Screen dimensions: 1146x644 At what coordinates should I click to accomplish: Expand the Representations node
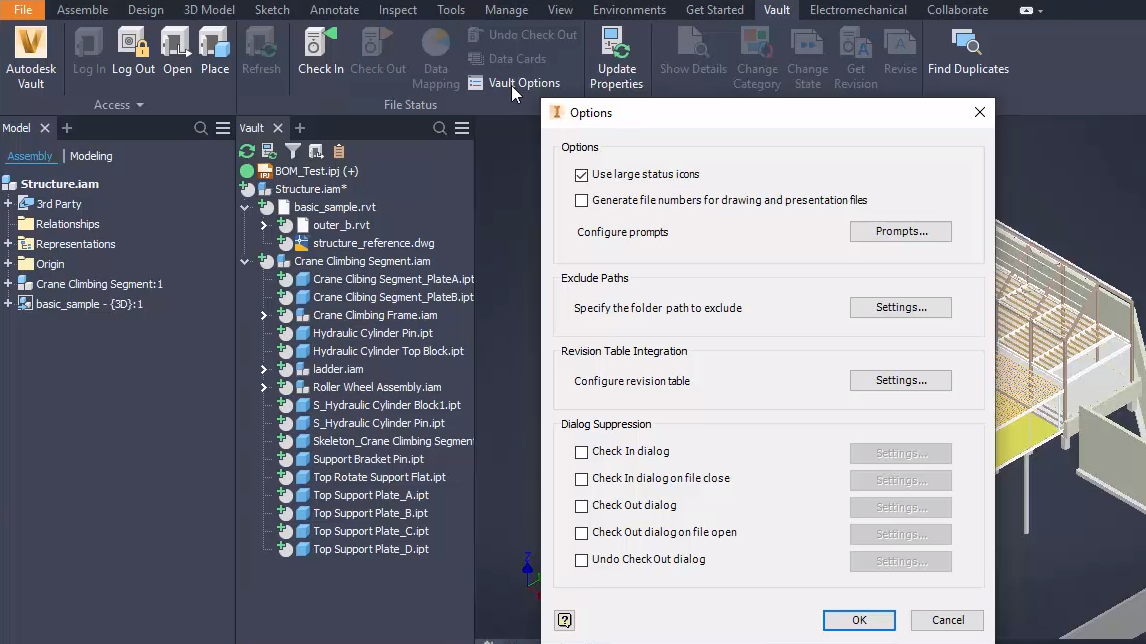coord(8,243)
